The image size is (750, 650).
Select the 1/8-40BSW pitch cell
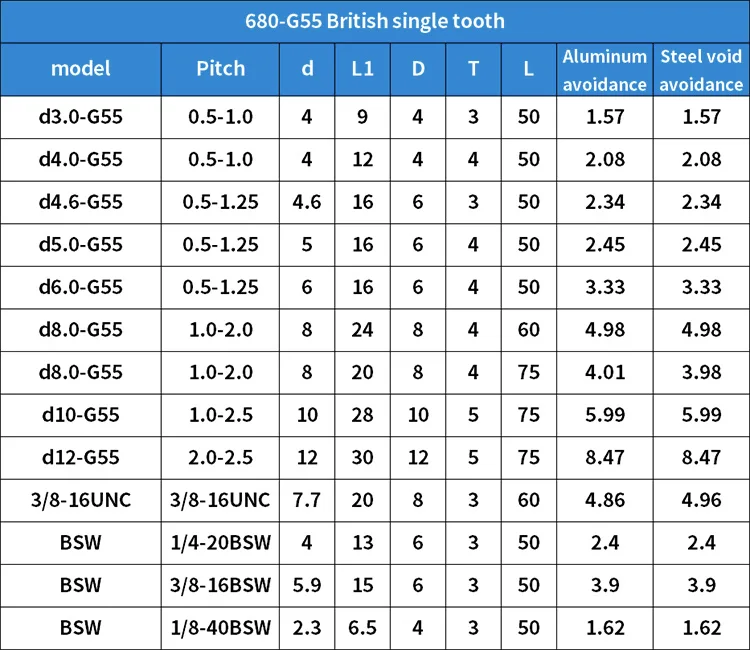click(x=220, y=628)
